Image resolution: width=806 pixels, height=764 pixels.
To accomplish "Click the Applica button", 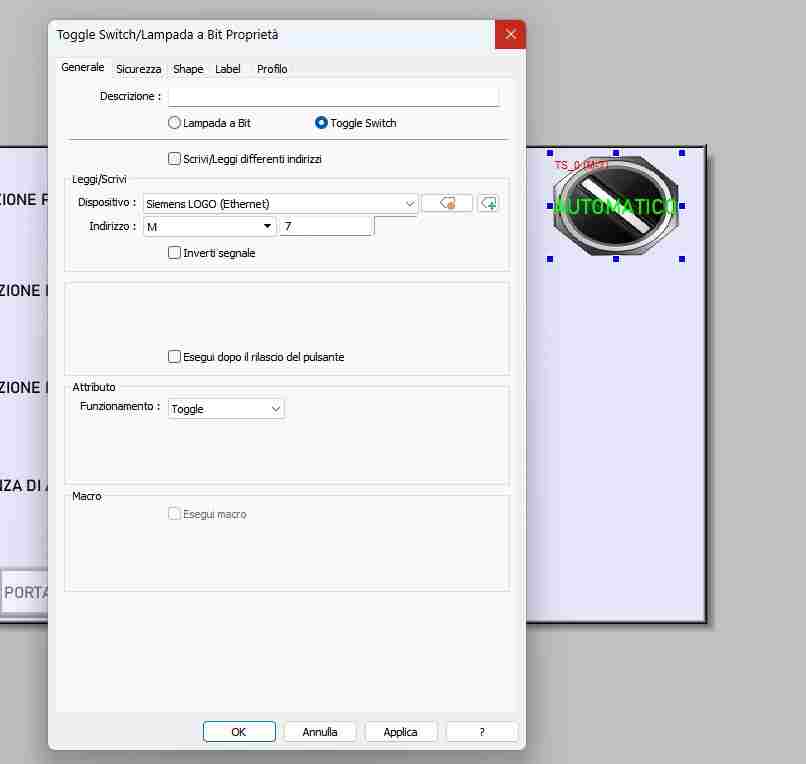I will [400, 732].
